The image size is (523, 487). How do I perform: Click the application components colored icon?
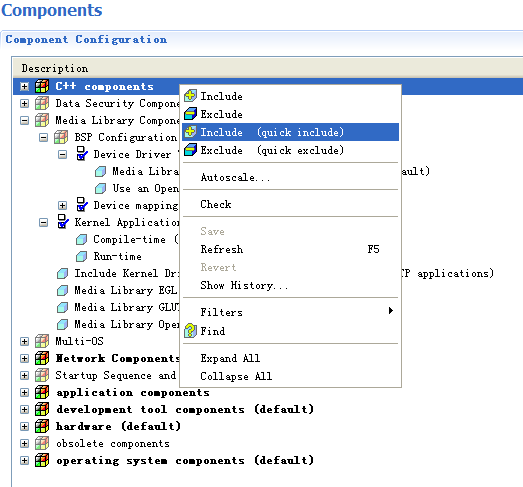point(42,392)
